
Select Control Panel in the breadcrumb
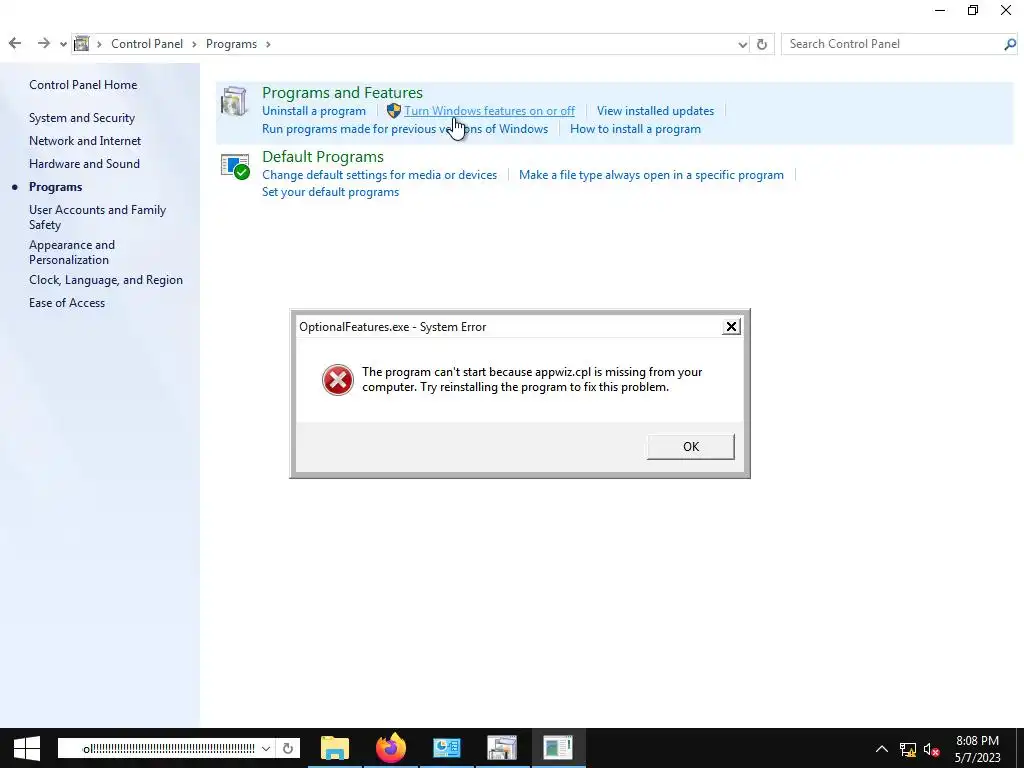point(147,44)
